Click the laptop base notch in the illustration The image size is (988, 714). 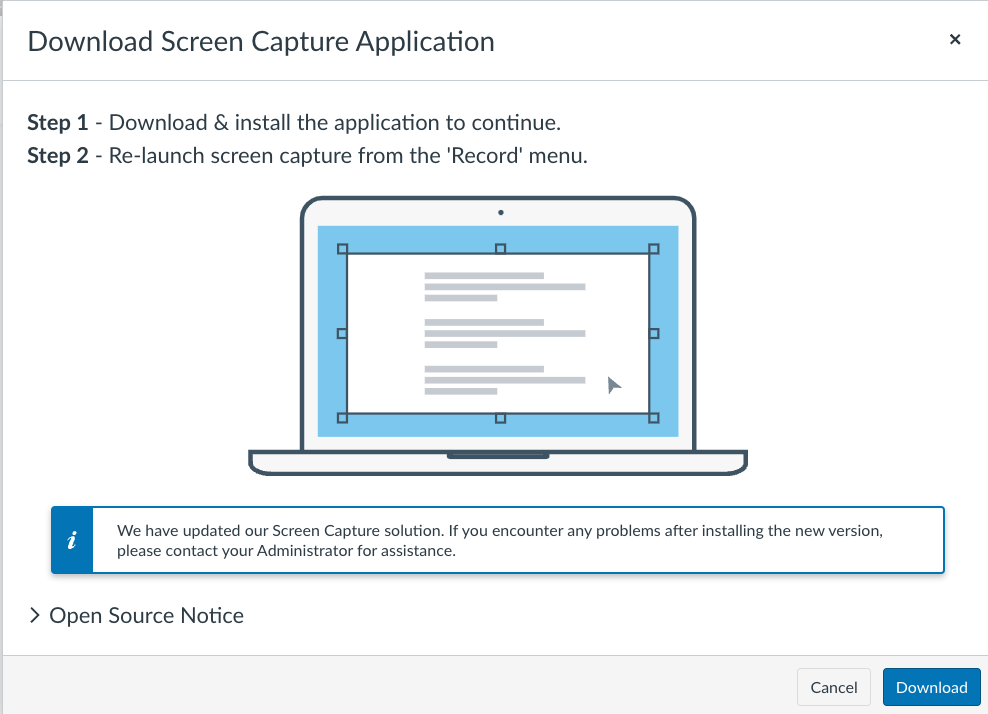coord(498,456)
